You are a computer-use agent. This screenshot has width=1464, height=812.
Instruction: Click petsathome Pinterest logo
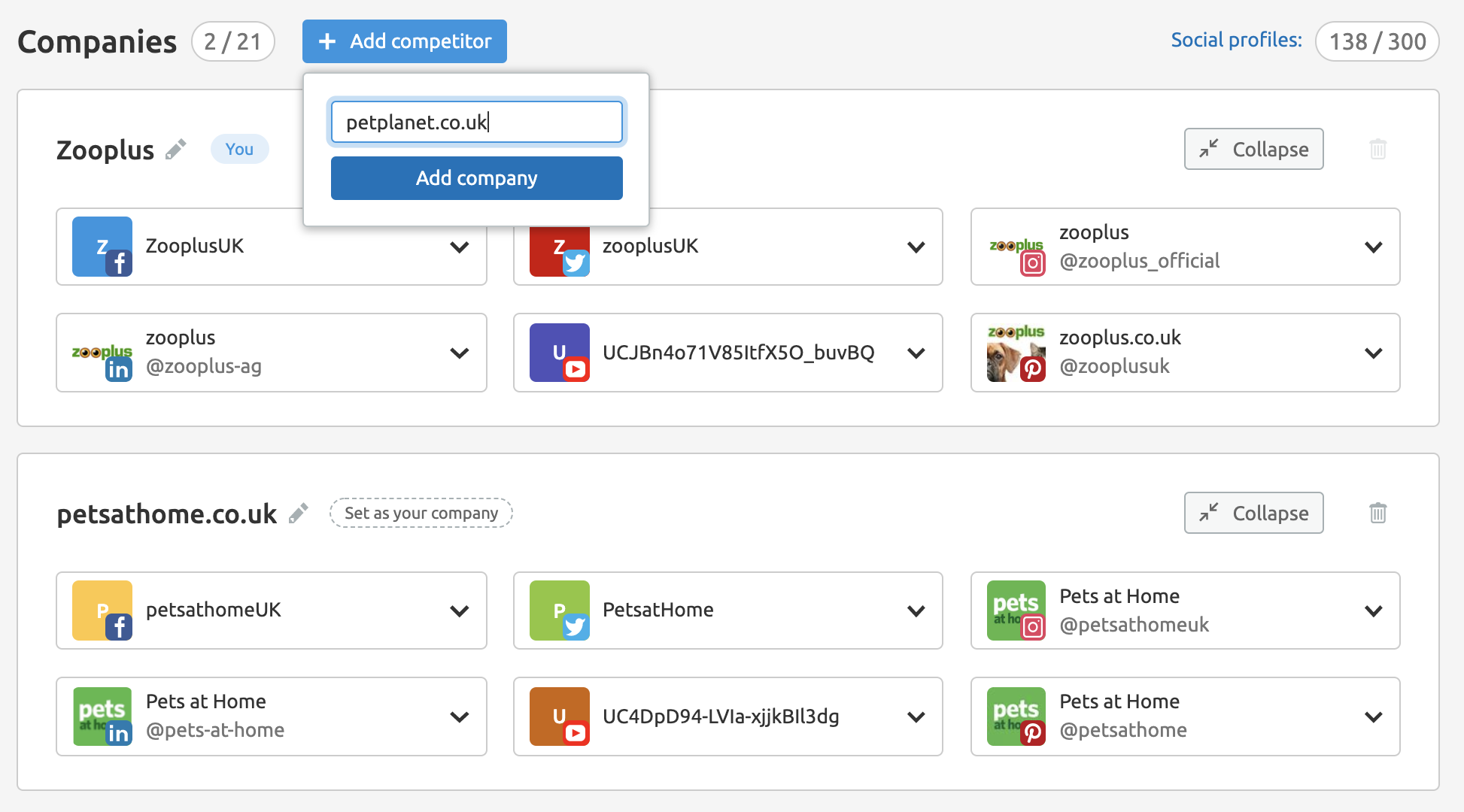pos(1016,717)
